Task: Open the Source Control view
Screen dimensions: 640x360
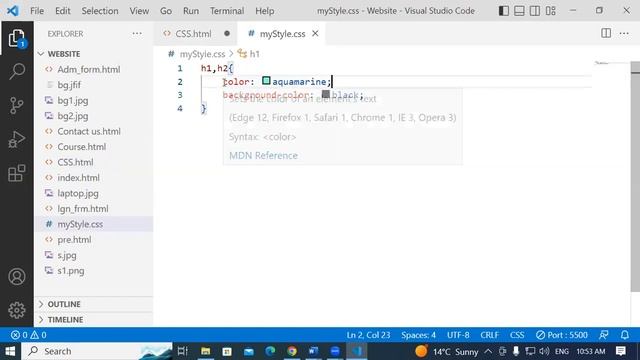Action: coord(17,105)
